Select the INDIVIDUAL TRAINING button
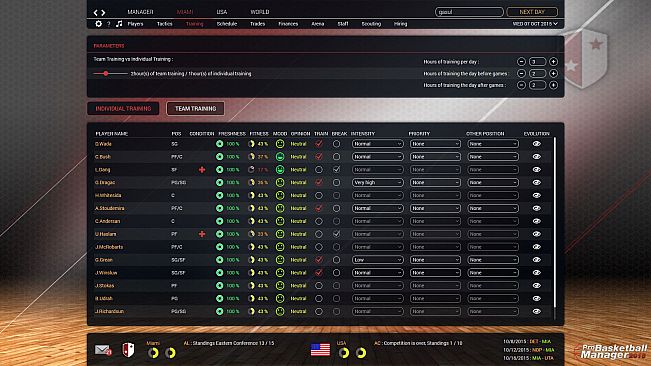The height and width of the screenshot is (366, 651). pyautogui.click(x=123, y=109)
